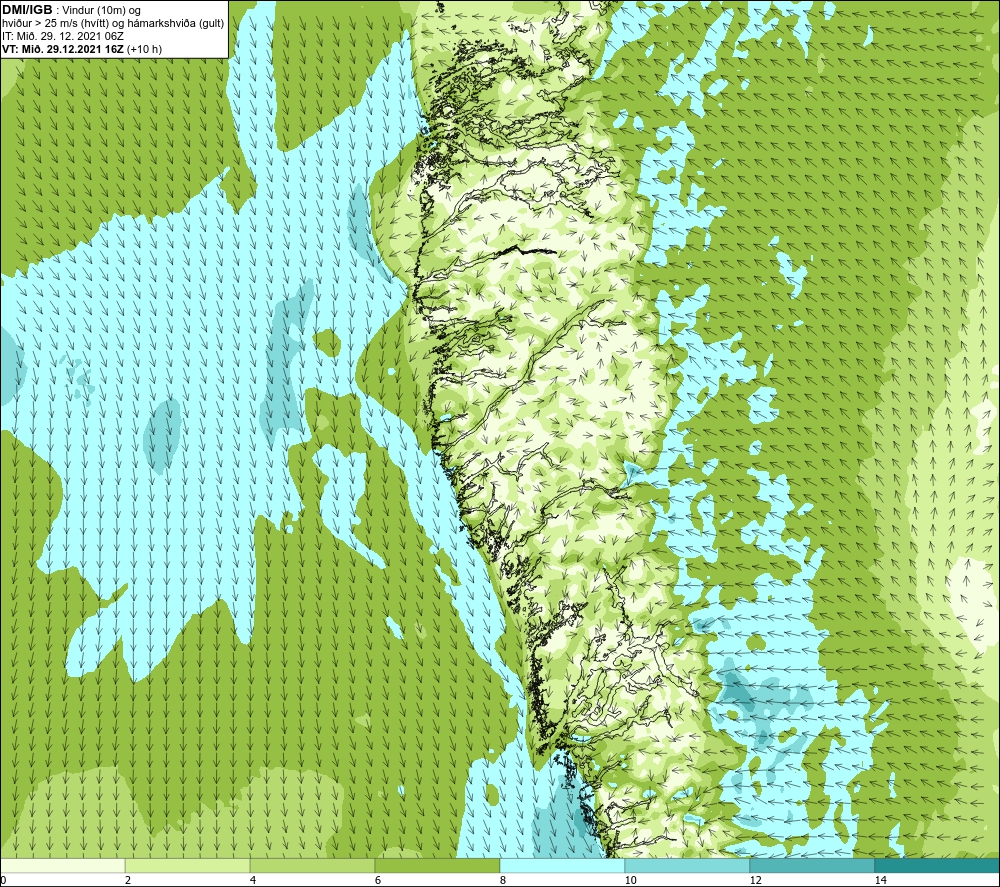Click the scale label '6'
This screenshot has width=1000, height=887.
pyautogui.click(x=378, y=880)
